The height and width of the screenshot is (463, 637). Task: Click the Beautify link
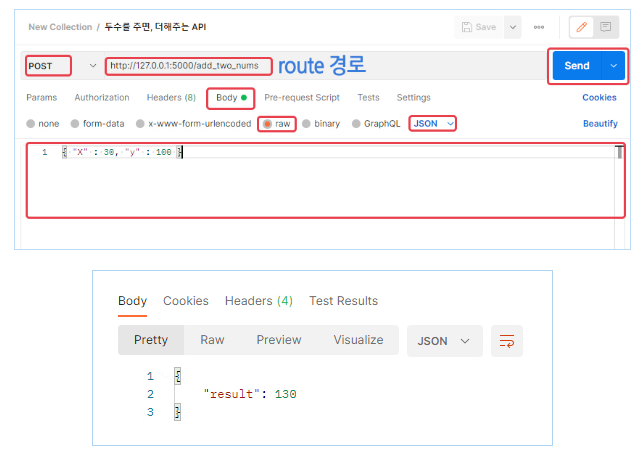point(600,123)
